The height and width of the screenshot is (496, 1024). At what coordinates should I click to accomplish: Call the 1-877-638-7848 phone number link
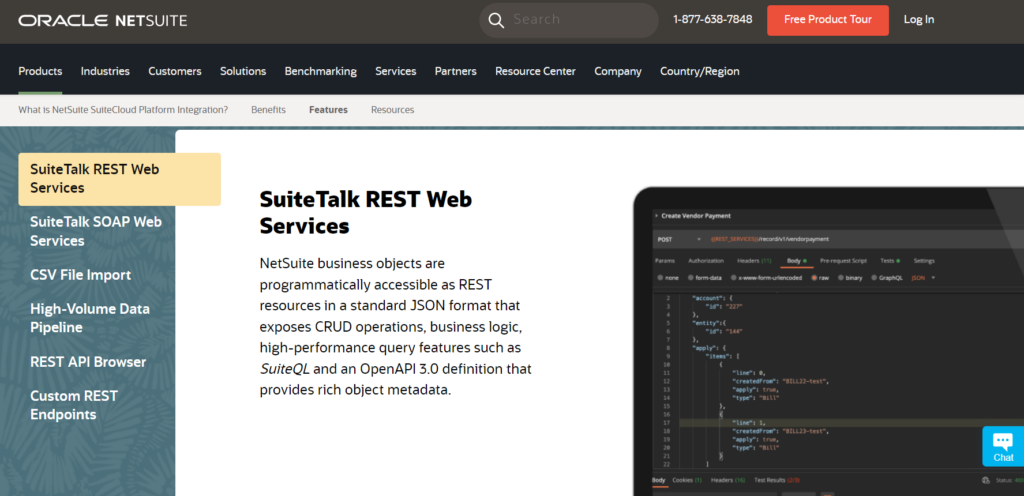712,20
